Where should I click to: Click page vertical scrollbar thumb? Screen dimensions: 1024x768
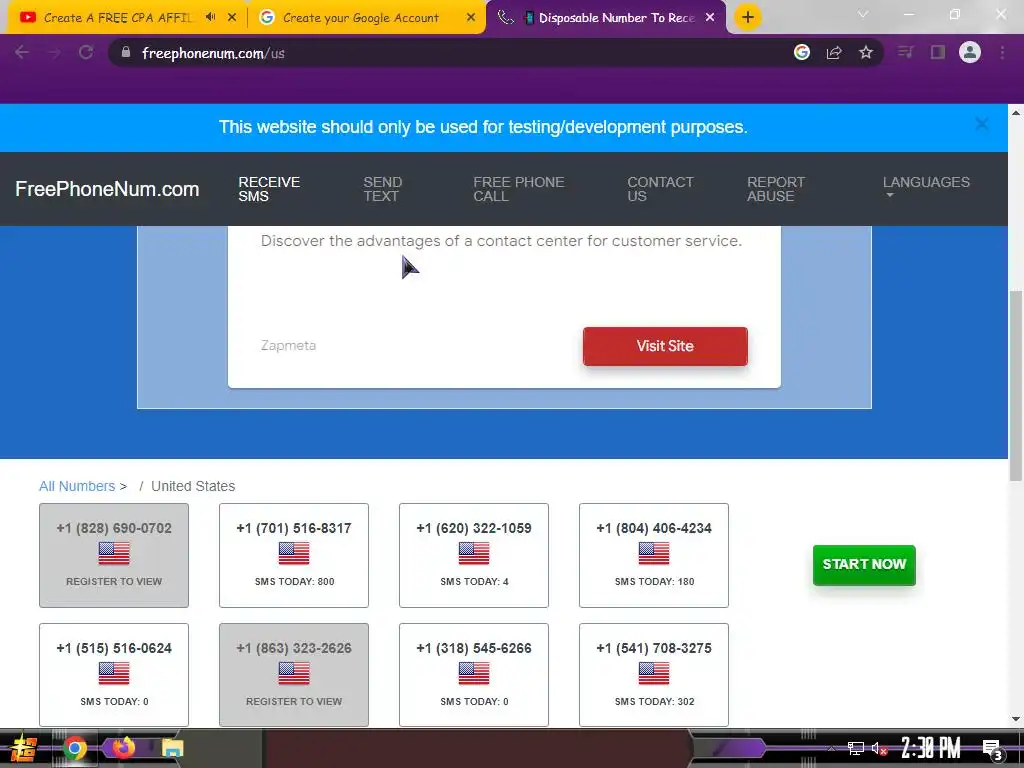coord(1016,385)
